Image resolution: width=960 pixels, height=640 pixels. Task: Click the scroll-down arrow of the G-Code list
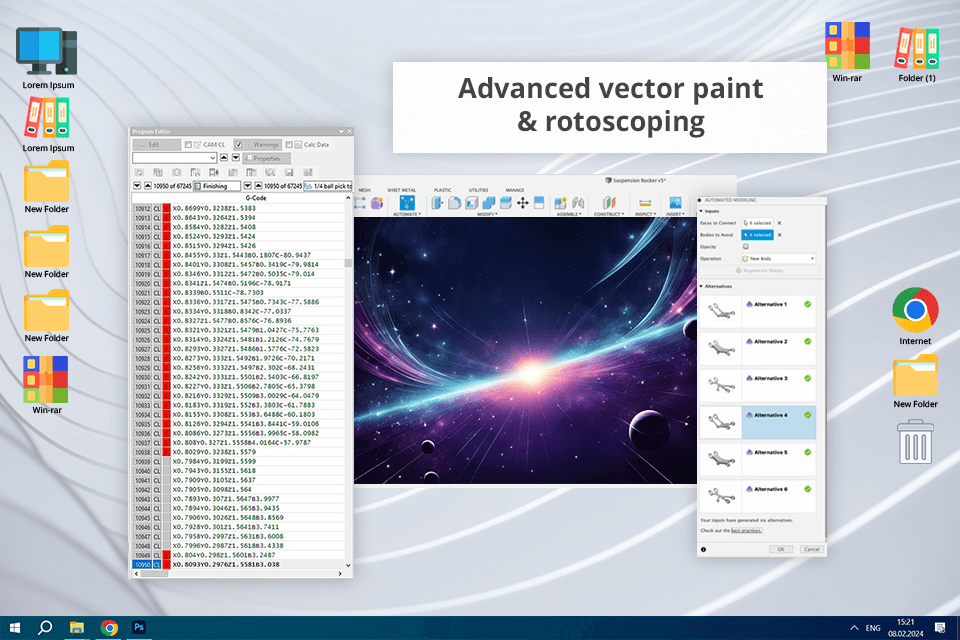coord(348,565)
